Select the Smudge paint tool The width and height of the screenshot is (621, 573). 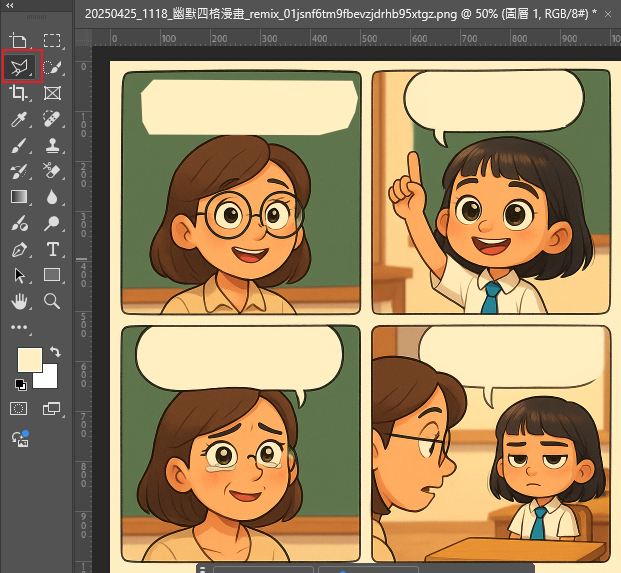(19, 224)
